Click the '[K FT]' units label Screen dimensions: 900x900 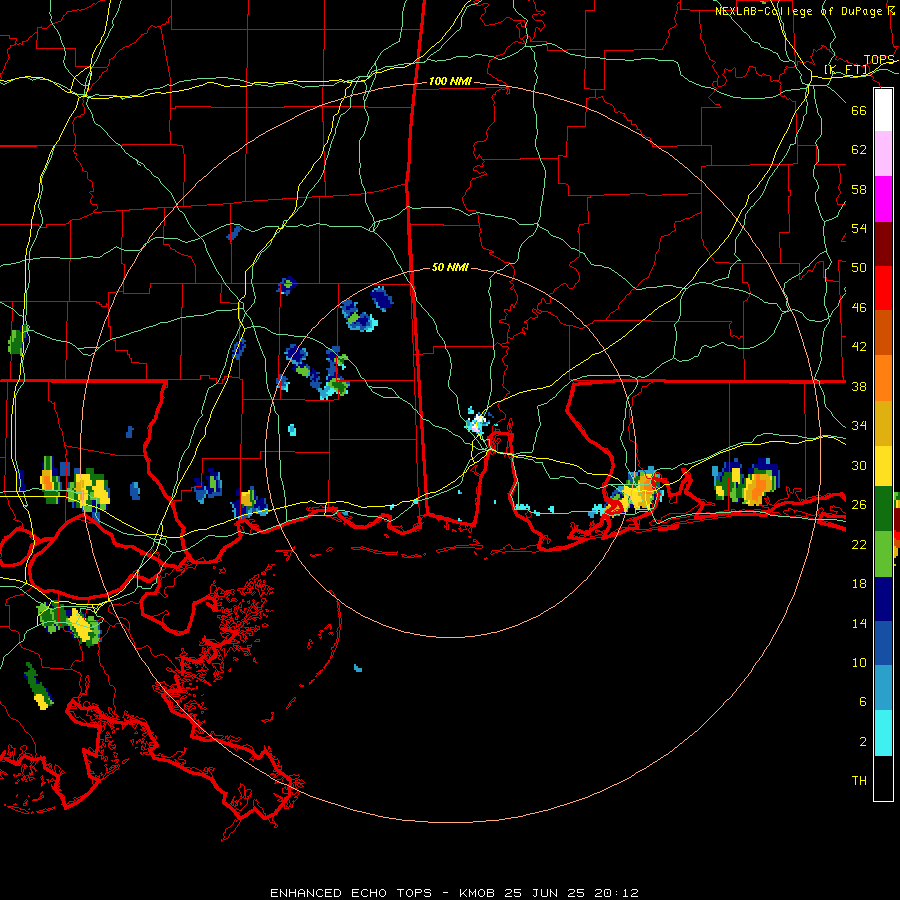click(x=847, y=70)
